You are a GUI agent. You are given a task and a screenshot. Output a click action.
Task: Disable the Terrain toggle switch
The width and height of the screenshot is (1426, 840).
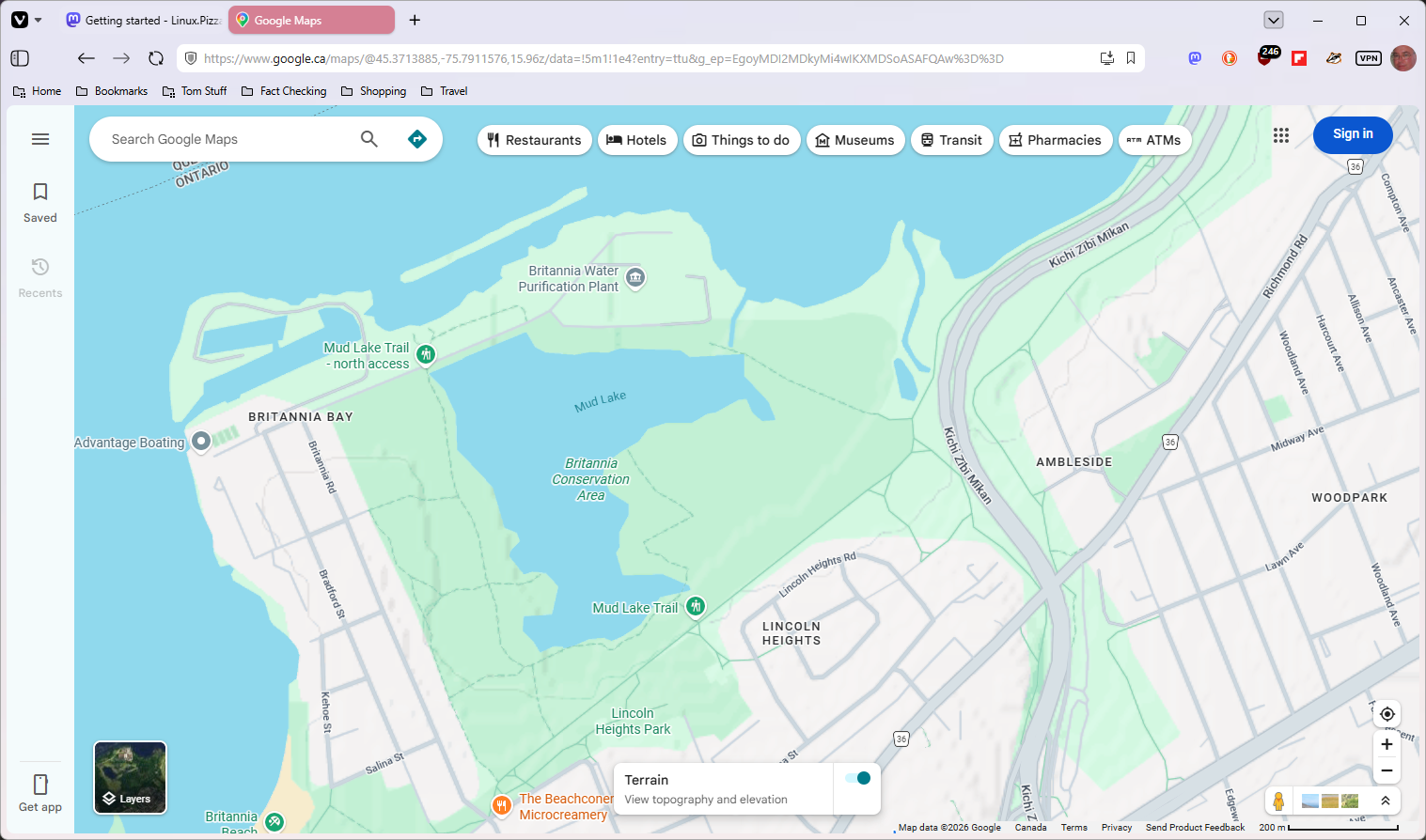point(857,778)
